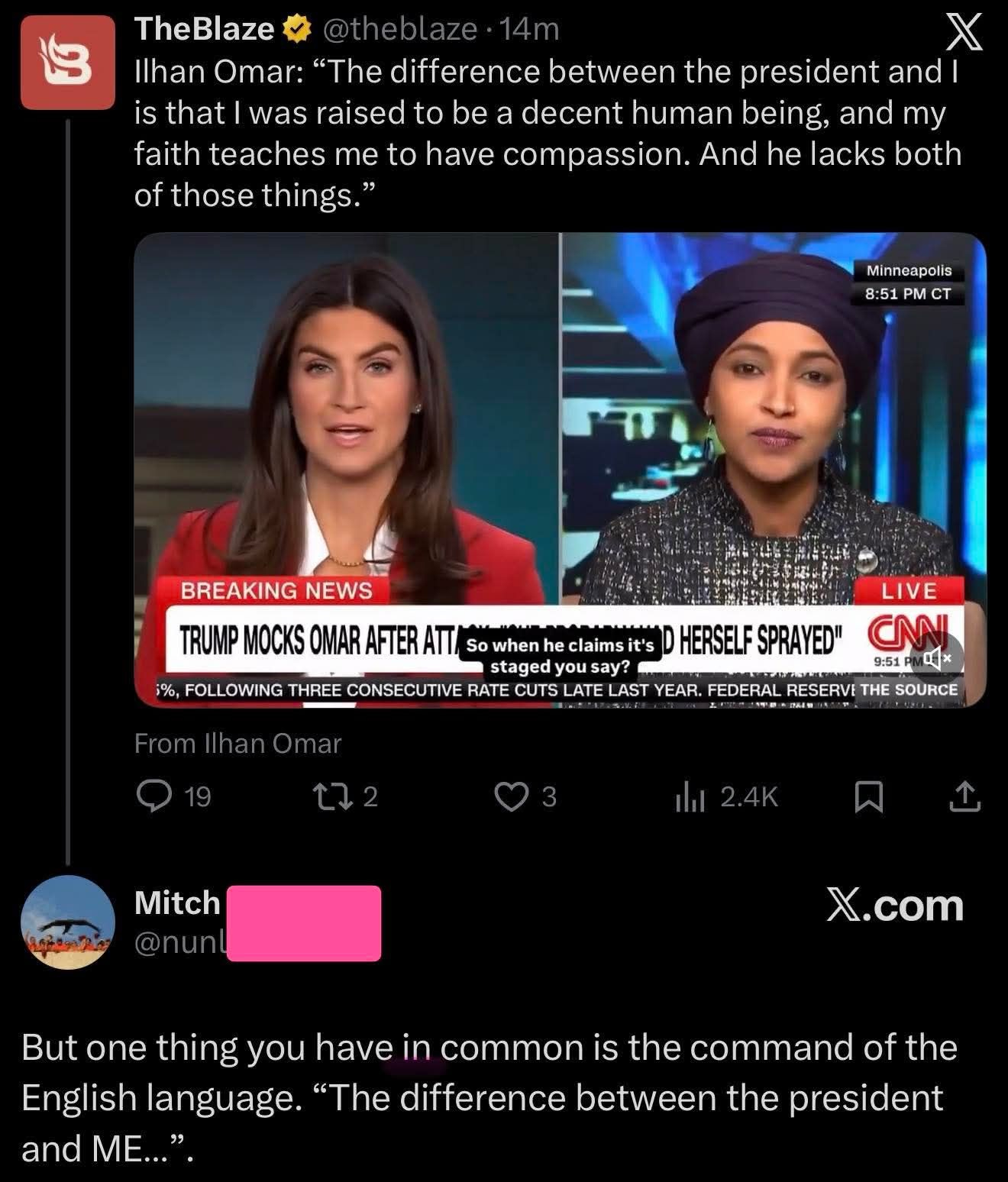Click the X logo at top right

pyautogui.click(x=959, y=35)
